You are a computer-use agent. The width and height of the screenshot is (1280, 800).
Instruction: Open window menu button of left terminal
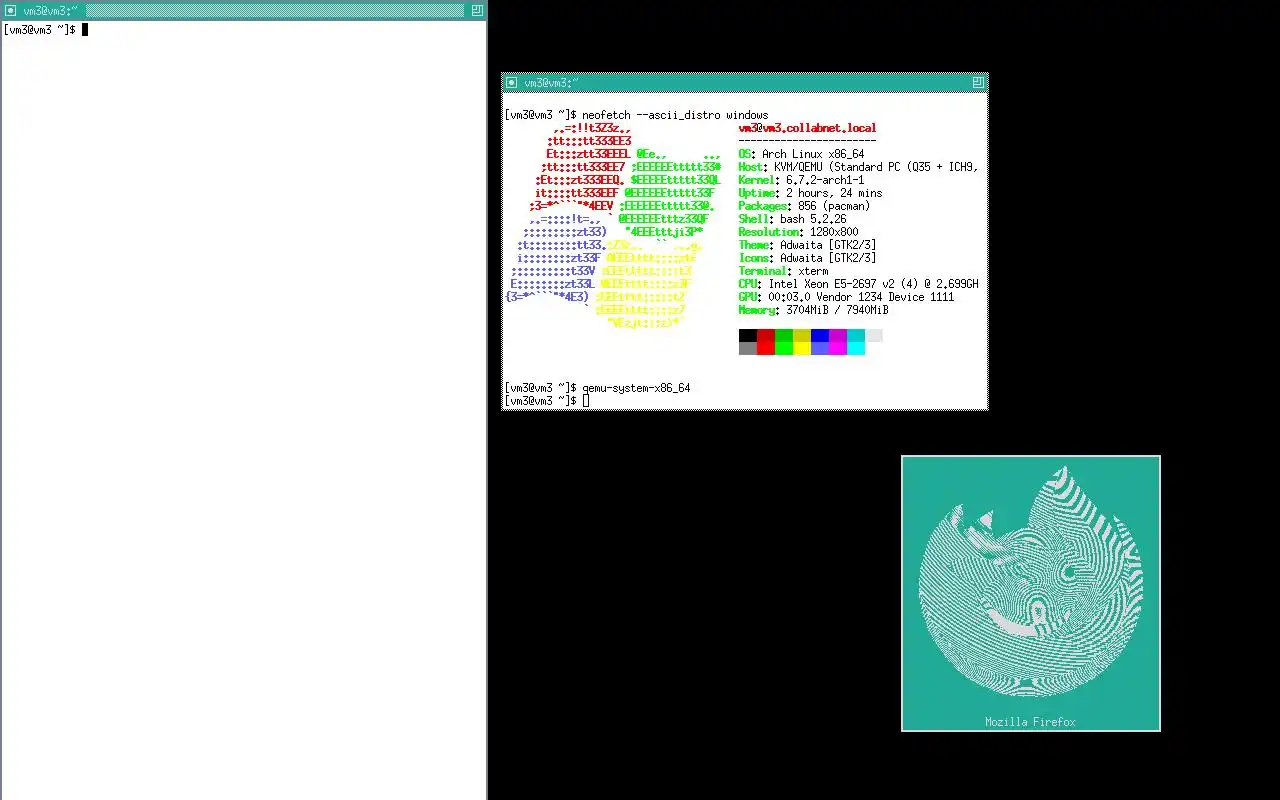click(x=10, y=10)
